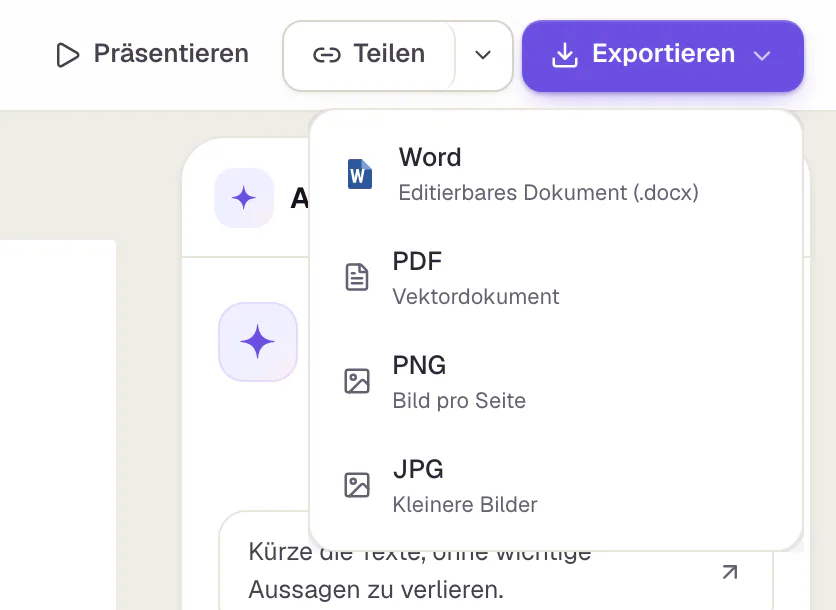Click the Exportieren button
The width and height of the screenshot is (836, 610).
coord(663,56)
